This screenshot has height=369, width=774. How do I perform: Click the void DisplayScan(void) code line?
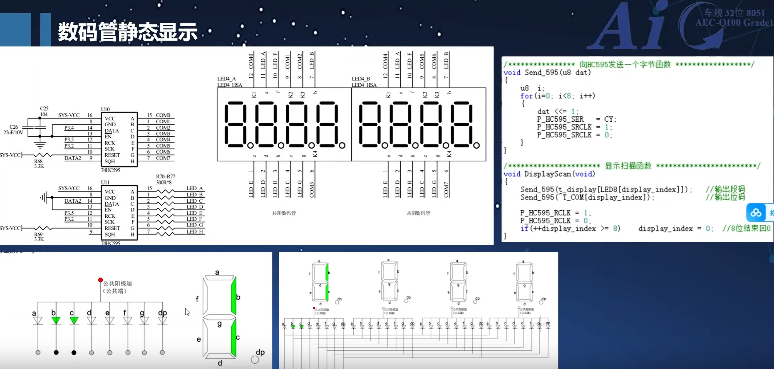pyautogui.click(x=549, y=174)
